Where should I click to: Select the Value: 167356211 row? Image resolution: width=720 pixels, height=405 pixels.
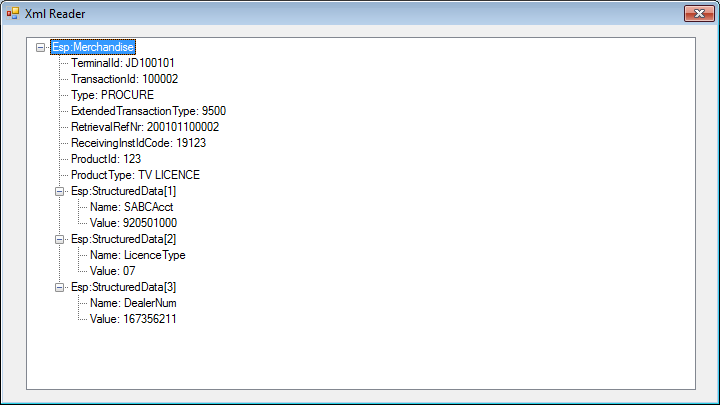[133, 319]
